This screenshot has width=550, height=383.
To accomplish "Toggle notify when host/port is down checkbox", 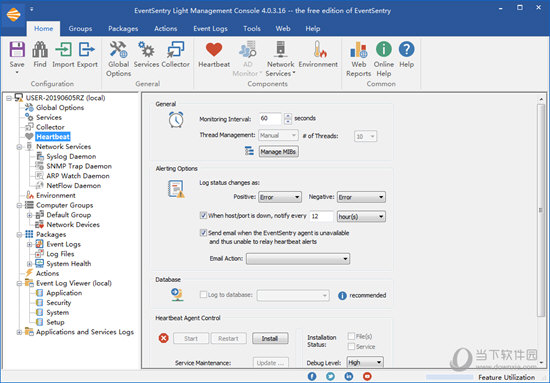I will (203, 215).
